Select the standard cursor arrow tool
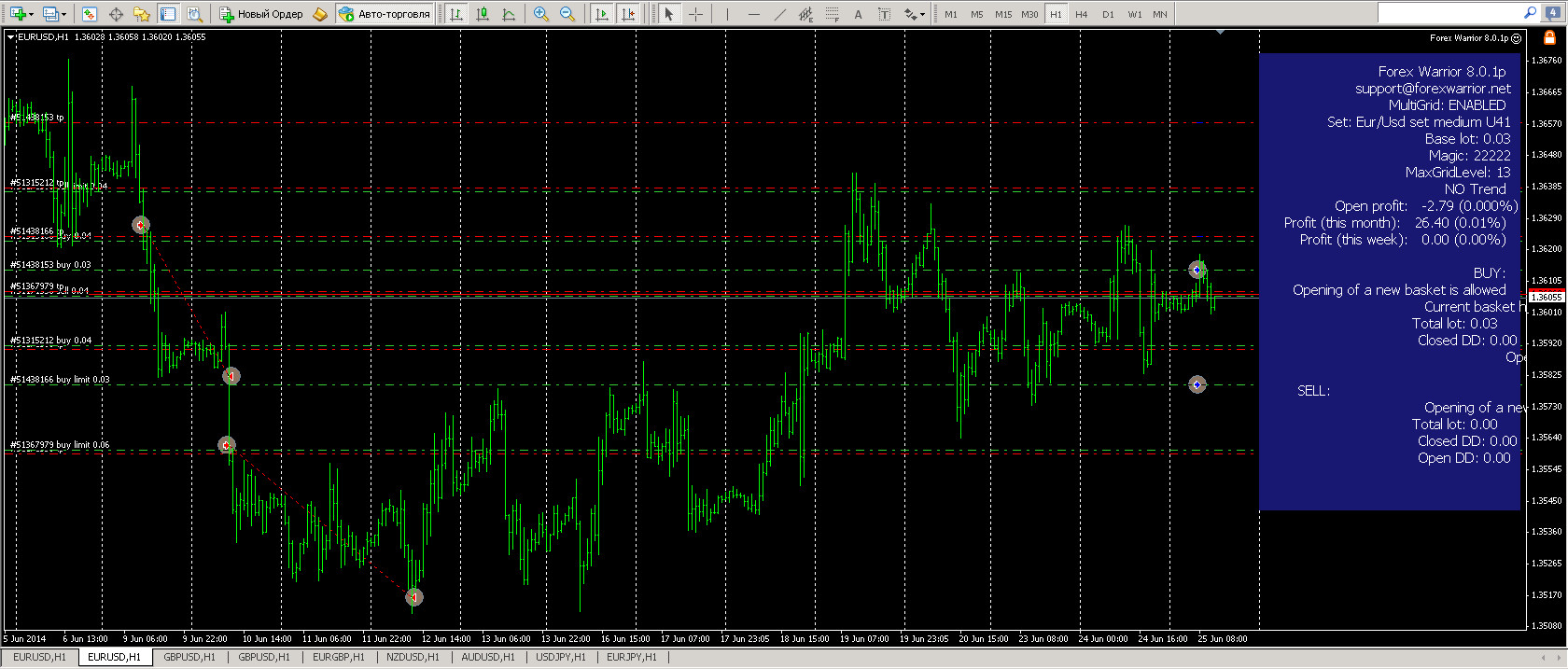This screenshot has width=1568, height=669. pyautogui.click(x=668, y=14)
